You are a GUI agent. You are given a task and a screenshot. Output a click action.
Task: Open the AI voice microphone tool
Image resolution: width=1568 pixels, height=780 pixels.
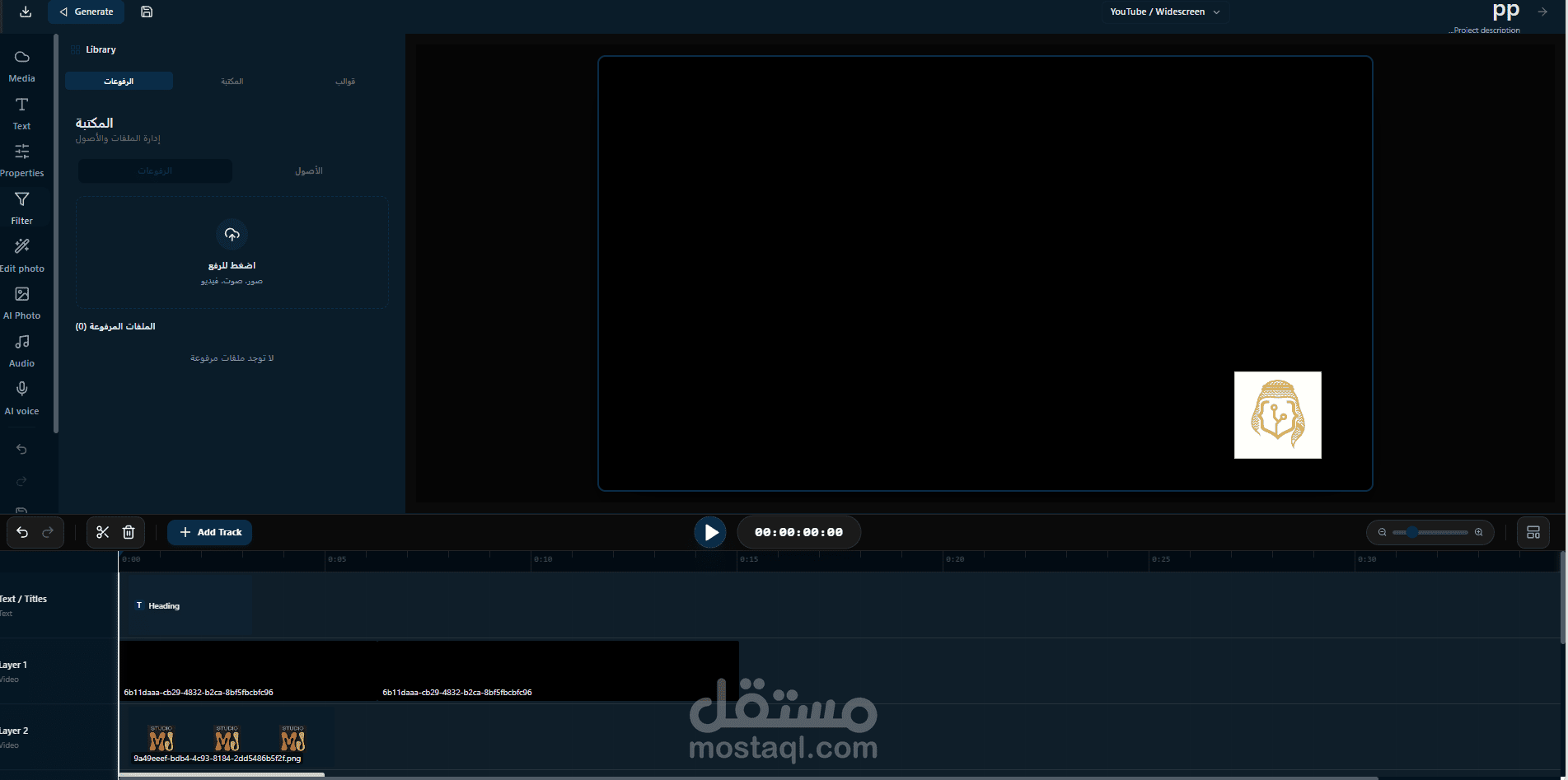click(x=21, y=399)
